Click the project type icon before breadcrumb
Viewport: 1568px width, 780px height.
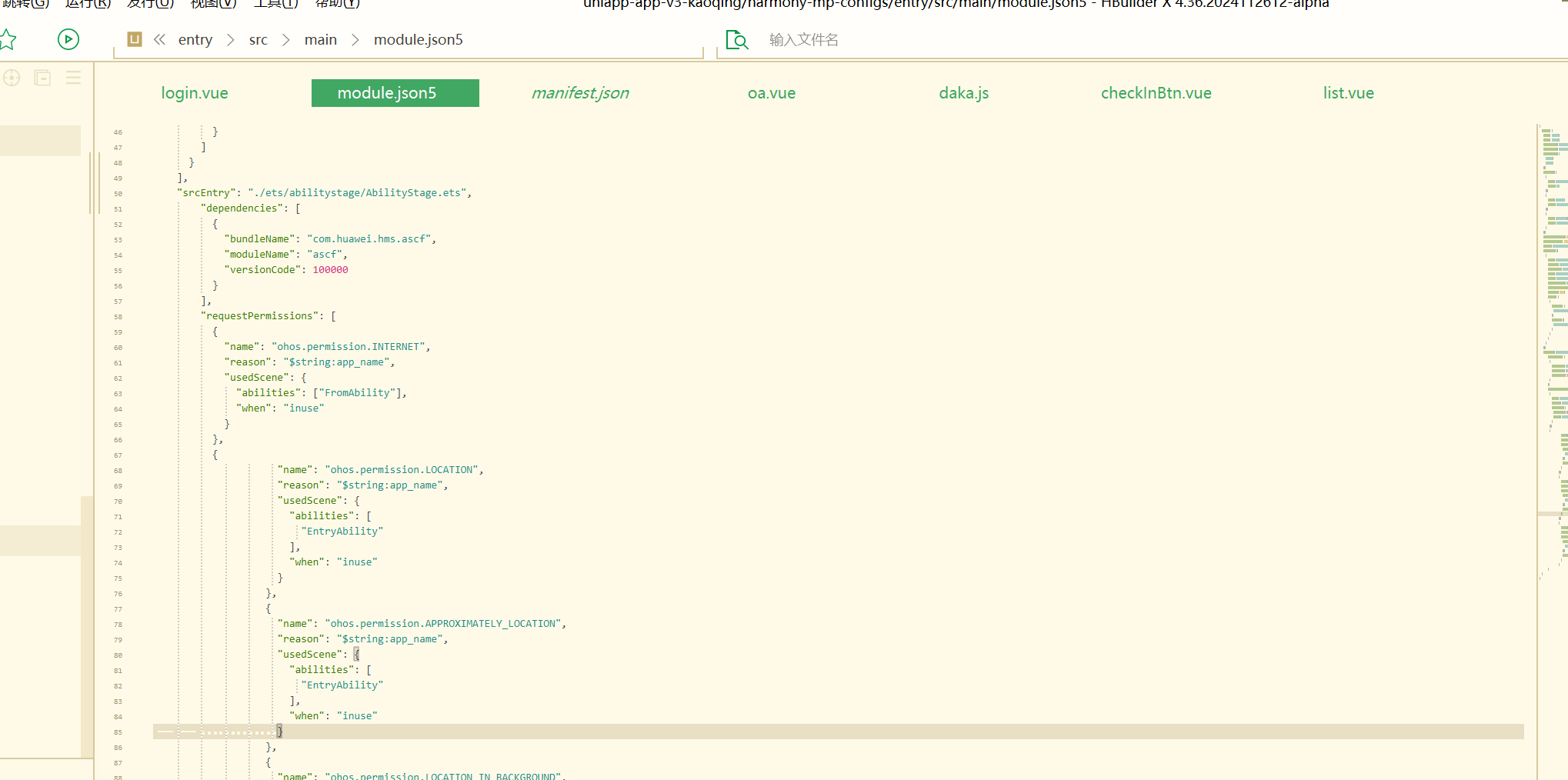[x=135, y=39]
